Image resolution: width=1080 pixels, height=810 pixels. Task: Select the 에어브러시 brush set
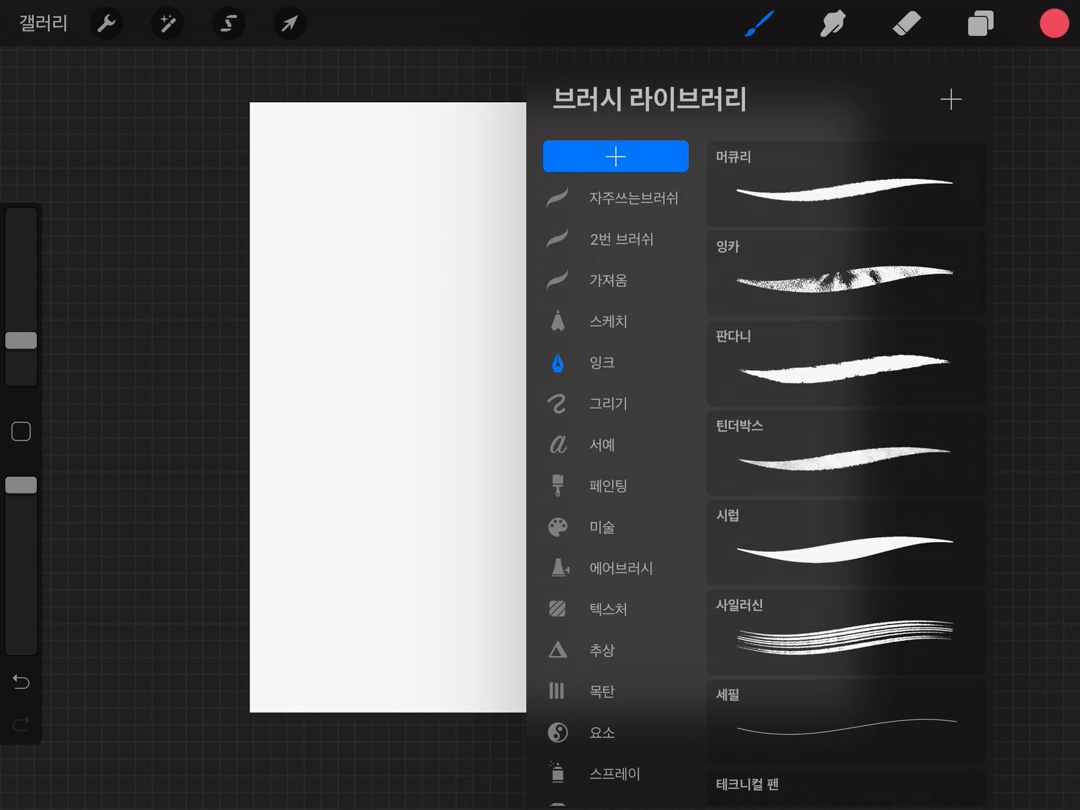click(620, 568)
